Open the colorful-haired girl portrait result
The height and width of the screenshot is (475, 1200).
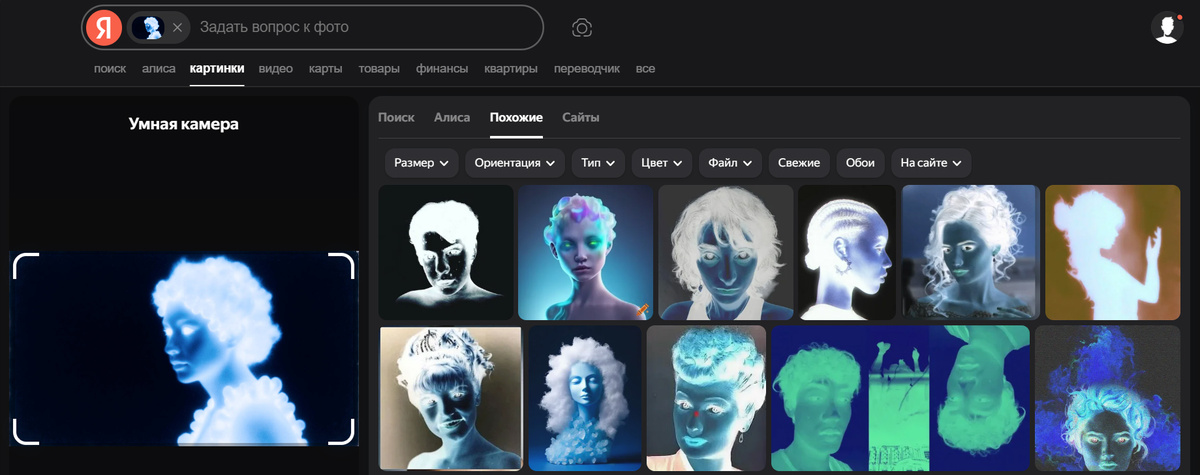tap(586, 252)
